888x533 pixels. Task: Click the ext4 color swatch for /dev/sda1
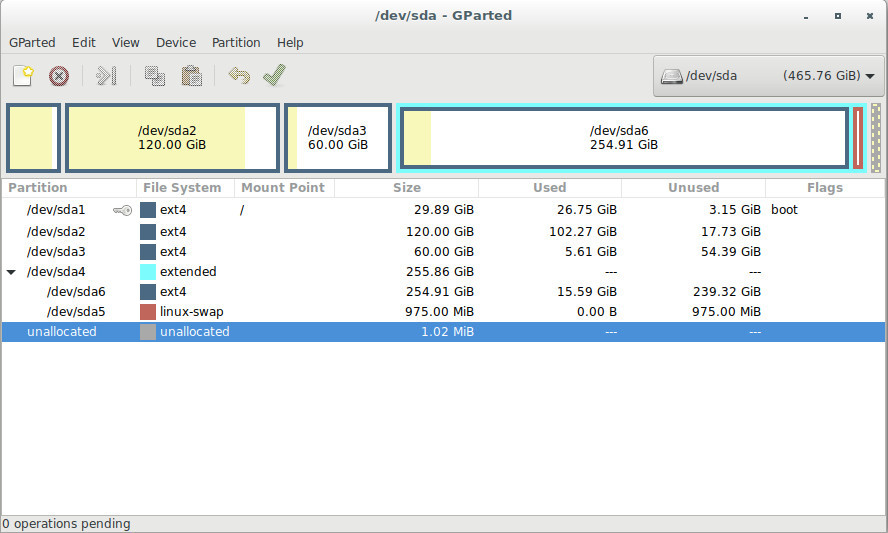point(148,210)
